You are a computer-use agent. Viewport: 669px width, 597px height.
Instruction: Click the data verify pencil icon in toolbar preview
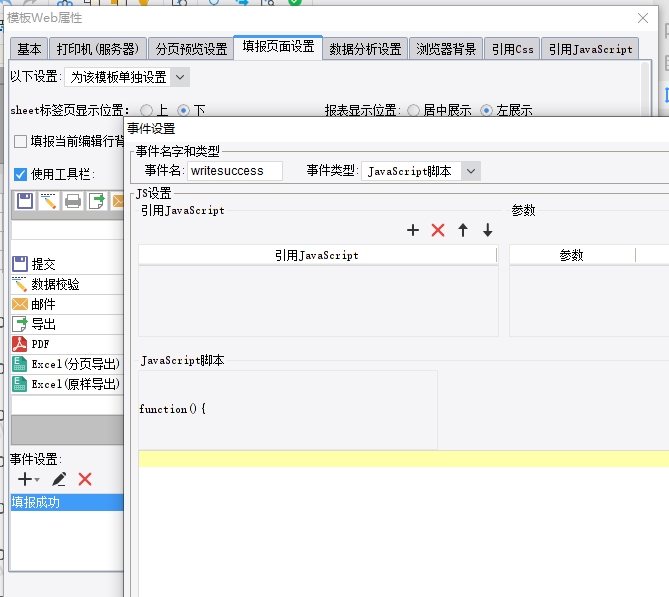49,201
